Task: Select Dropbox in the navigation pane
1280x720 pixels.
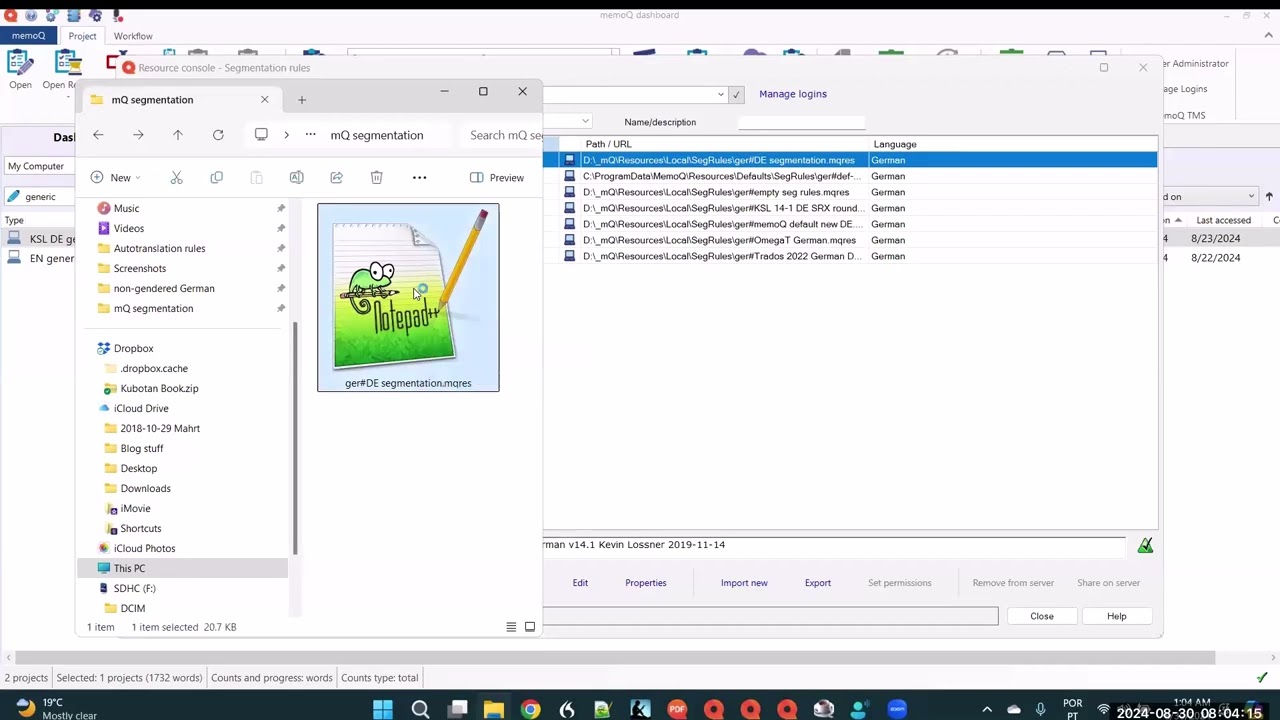Action: pyautogui.click(x=134, y=348)
